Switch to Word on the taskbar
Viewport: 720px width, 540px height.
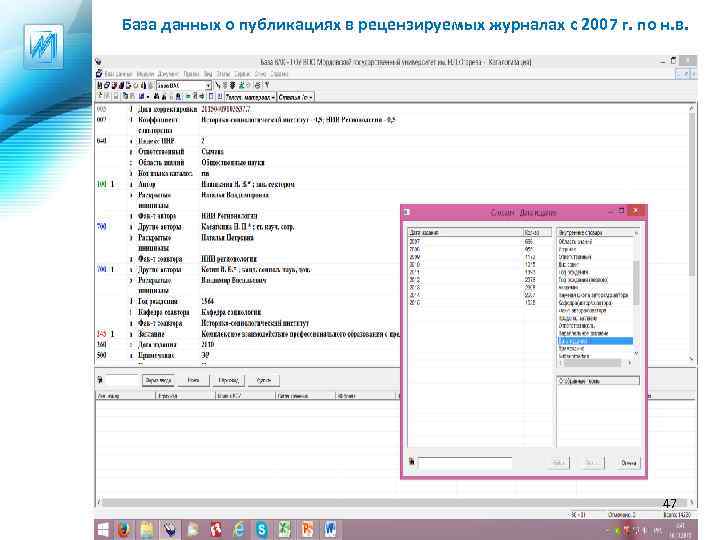click(330, 530)
